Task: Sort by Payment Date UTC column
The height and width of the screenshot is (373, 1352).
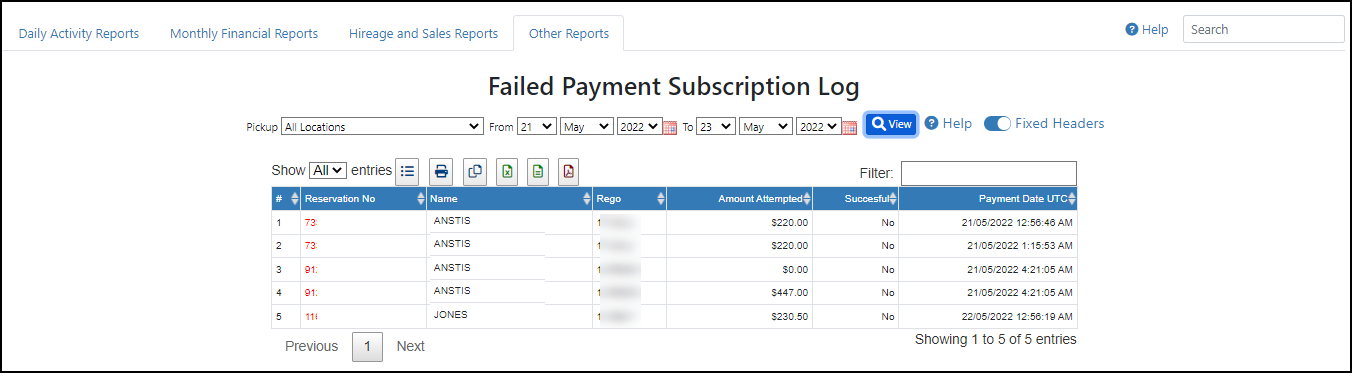Action: coord(988,199)
